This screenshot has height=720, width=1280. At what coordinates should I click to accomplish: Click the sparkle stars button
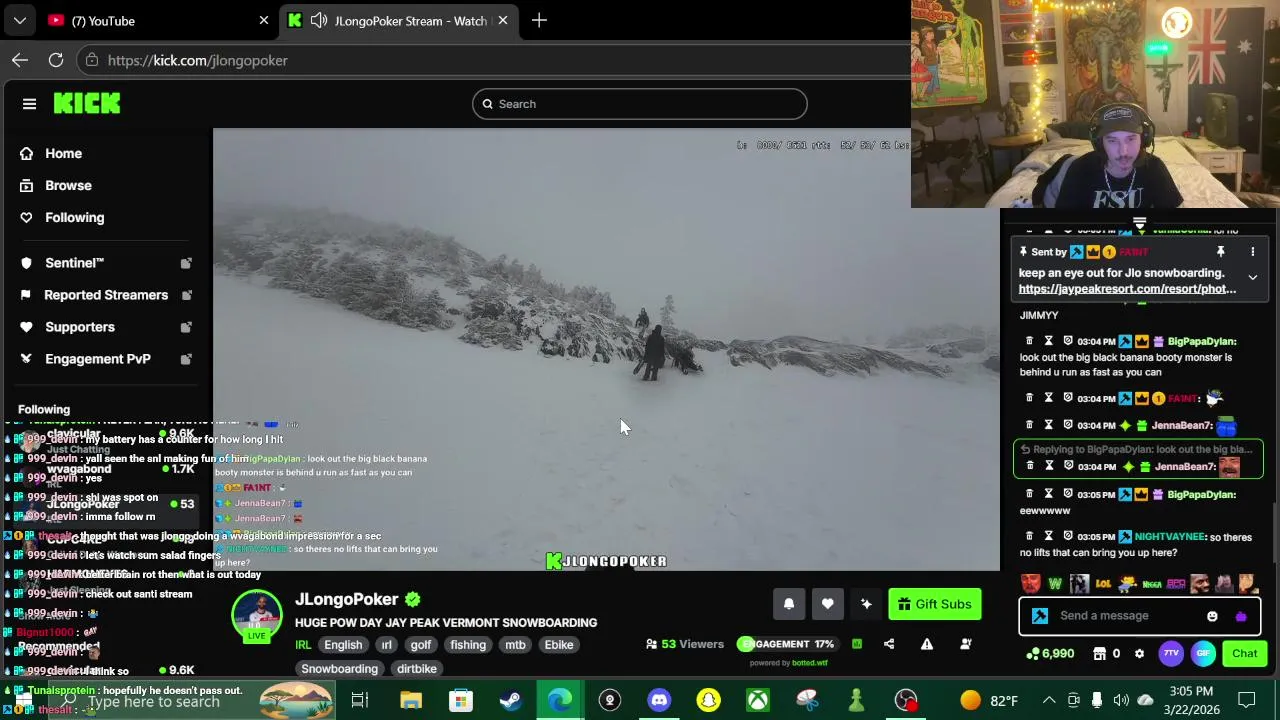pyautogui.click(x=866, y=604)
